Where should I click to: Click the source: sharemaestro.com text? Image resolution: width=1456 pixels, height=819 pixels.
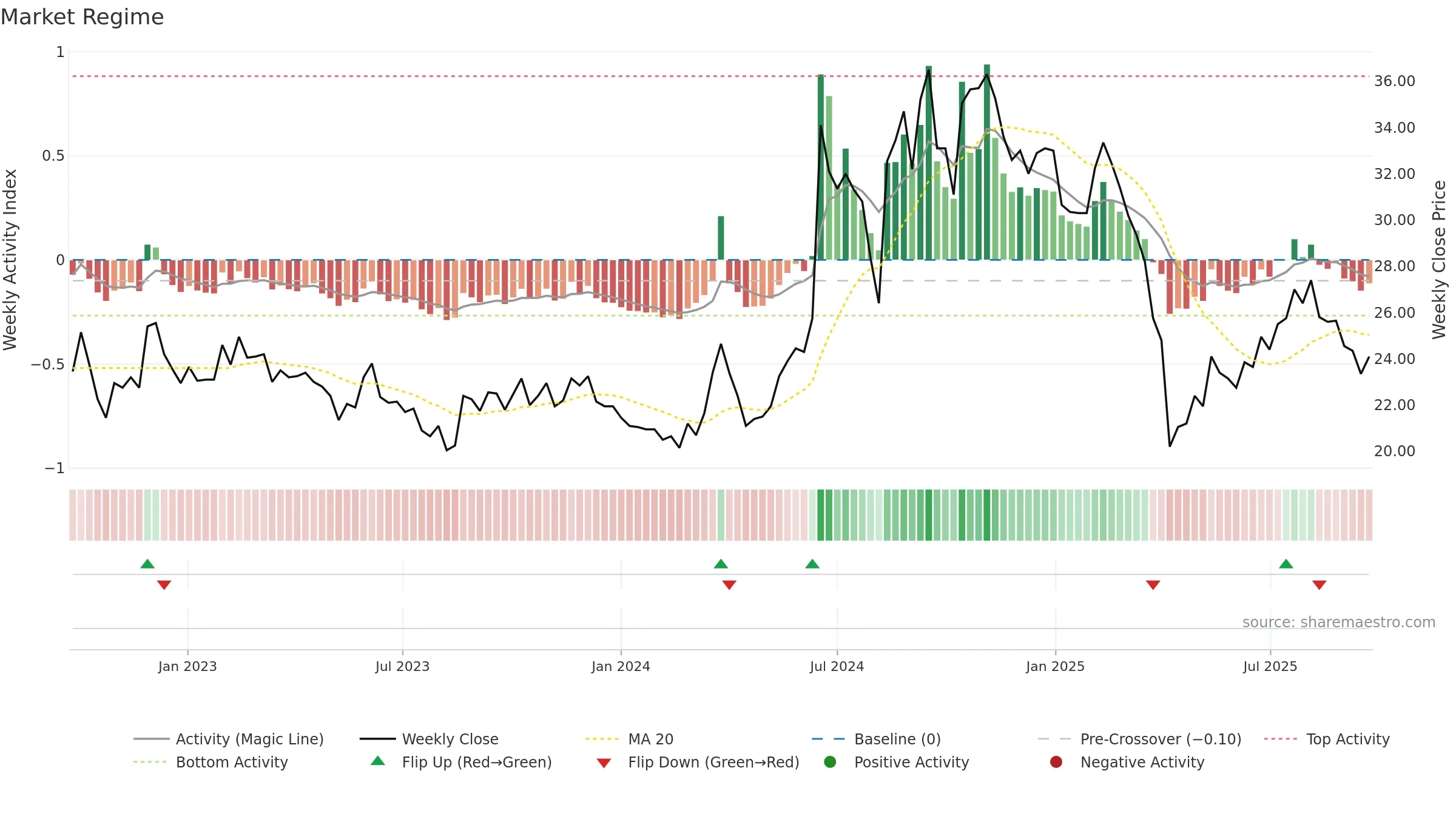click(1339, 622)
